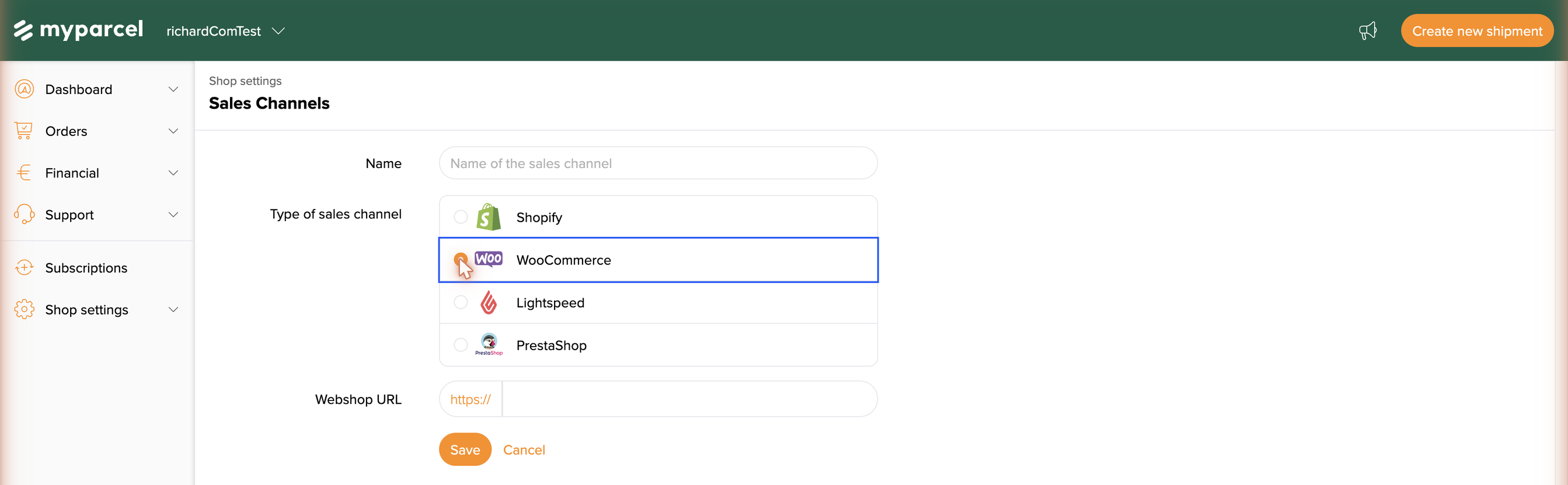This screenshot has height=485, width=1568.
Task: Focus the sales channel Name field
Action: pos(658,162)
